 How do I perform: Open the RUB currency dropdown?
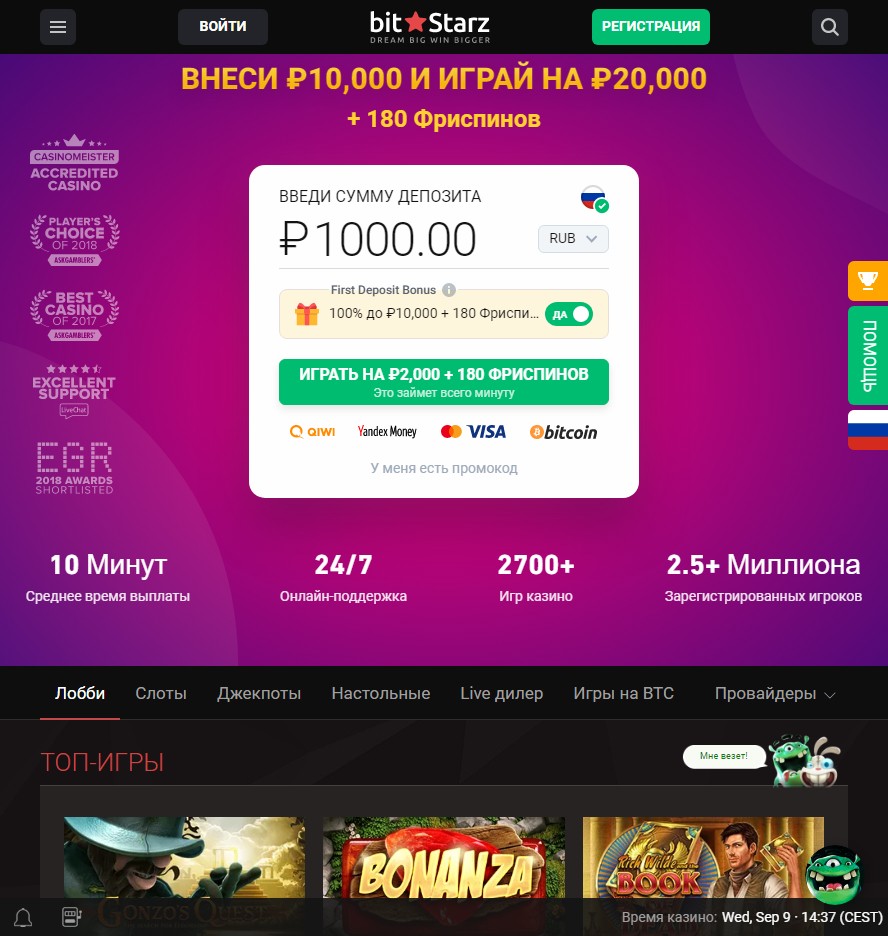[x=573, y=239]
